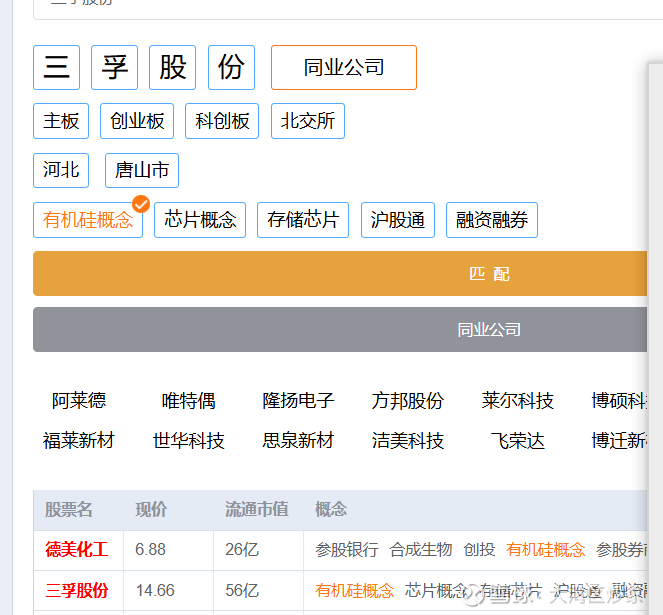Open peer company 隆扬电子
This screenshot has height=615, width=663.
click(298, 401)
